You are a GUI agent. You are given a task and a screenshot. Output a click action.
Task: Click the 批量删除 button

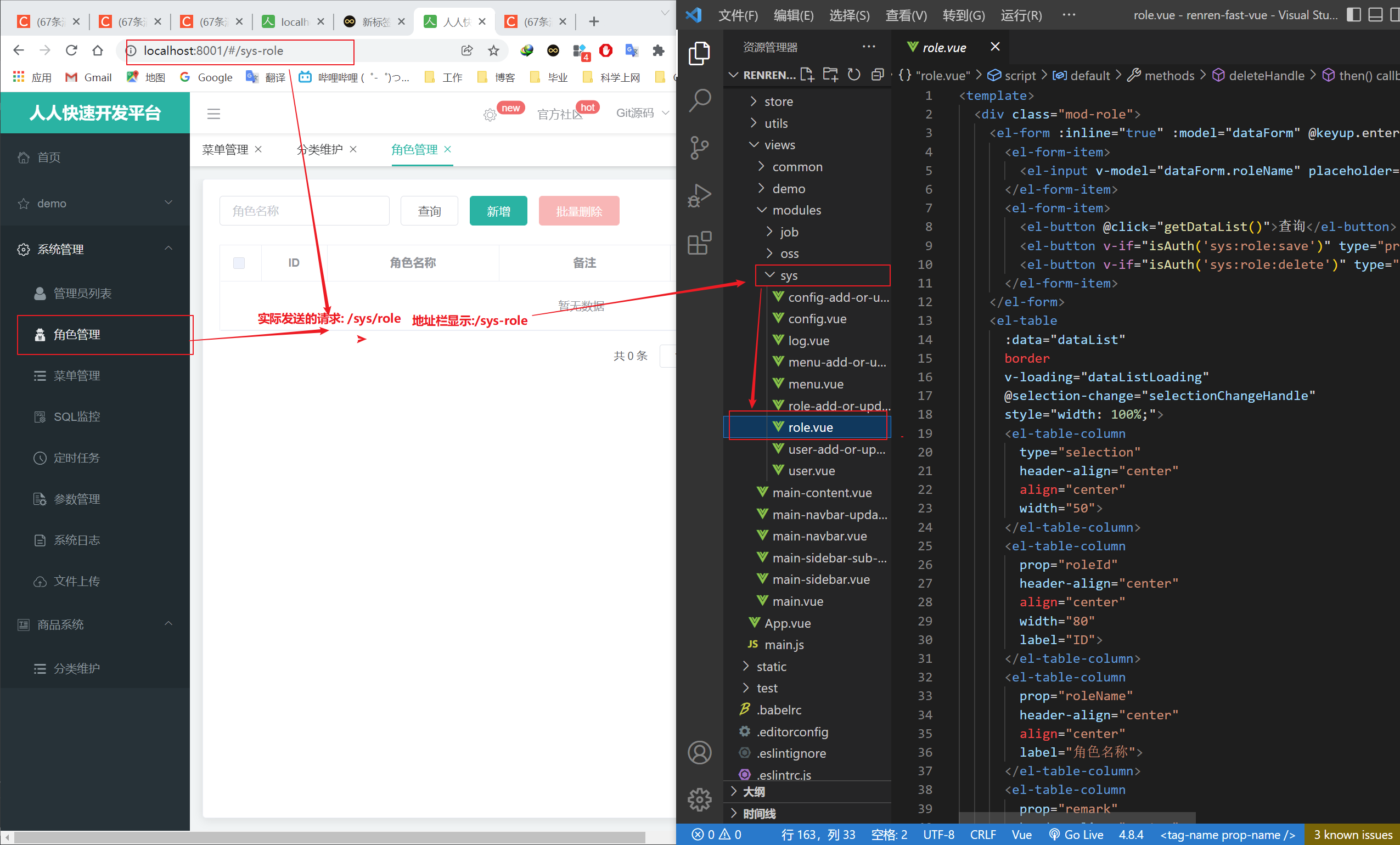[579, 211]
